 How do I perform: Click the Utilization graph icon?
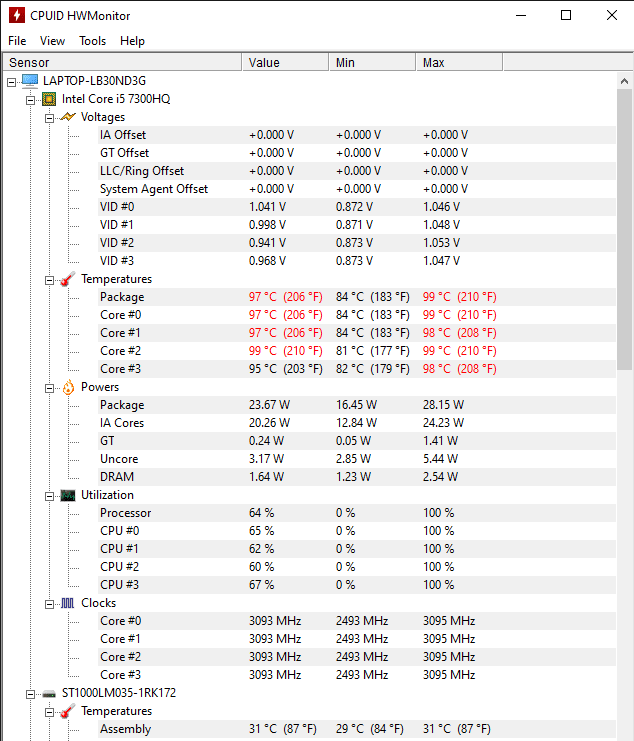pos(68,495)
